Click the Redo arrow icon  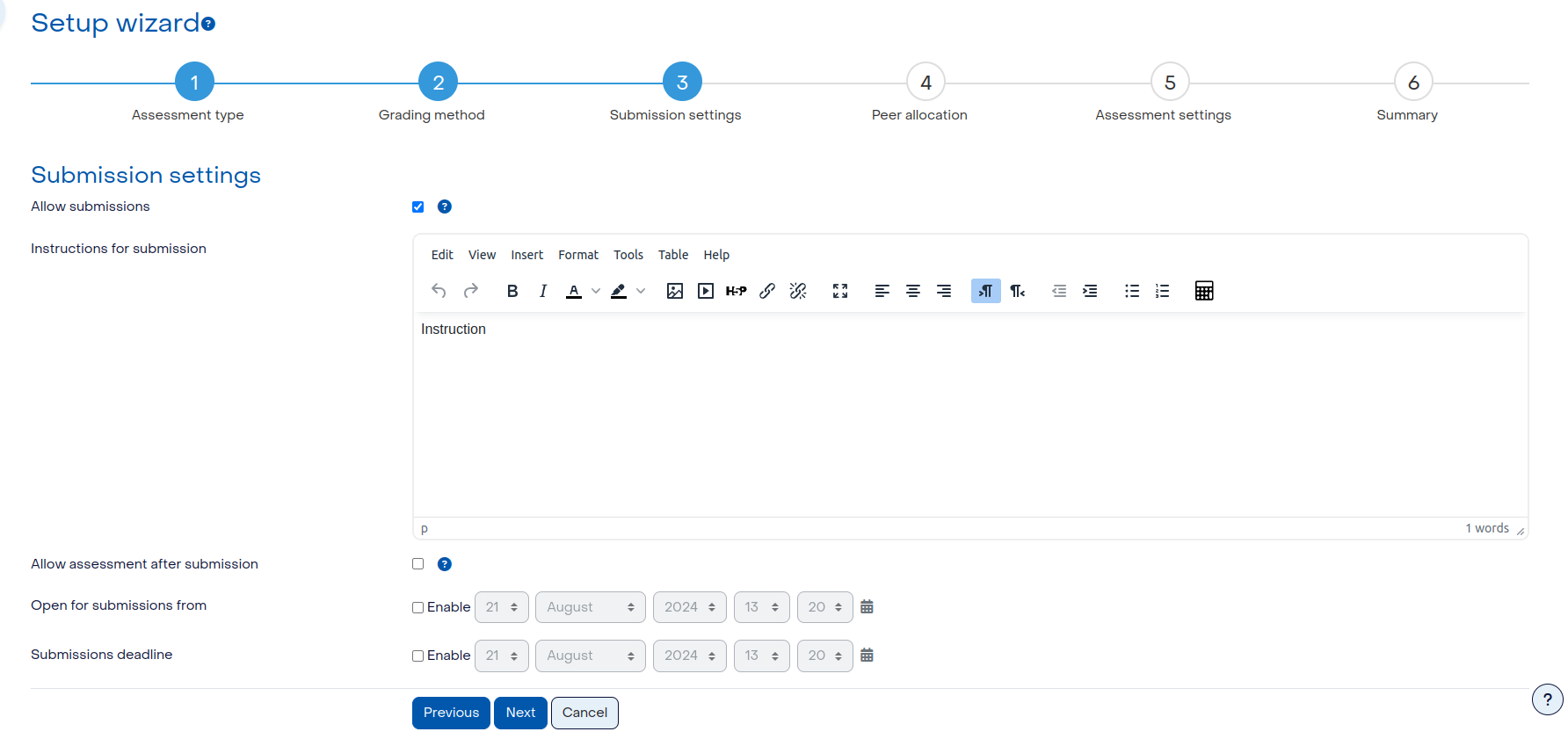(x=471, y=291)
